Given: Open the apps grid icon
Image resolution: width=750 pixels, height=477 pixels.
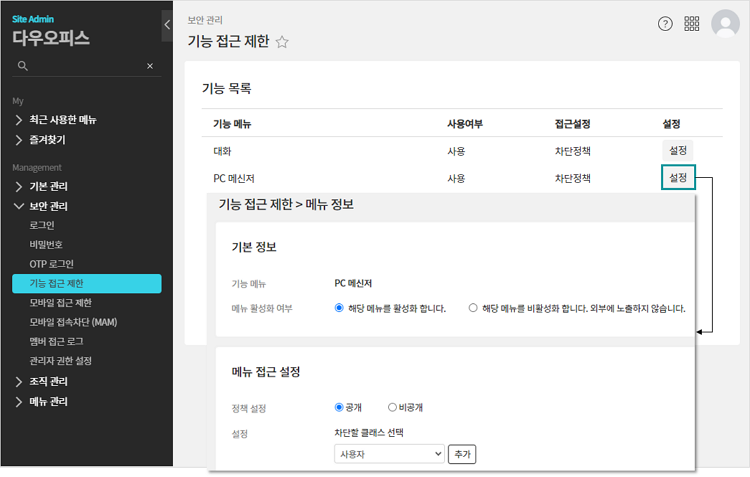Looking at the screenshot, I should click(x=692, y=23).
